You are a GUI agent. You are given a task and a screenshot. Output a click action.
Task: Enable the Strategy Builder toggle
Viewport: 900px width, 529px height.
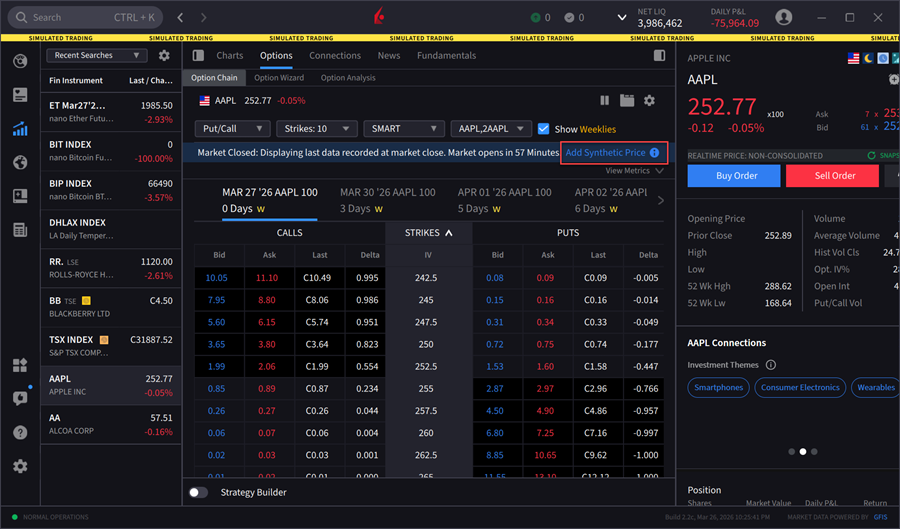199,492
